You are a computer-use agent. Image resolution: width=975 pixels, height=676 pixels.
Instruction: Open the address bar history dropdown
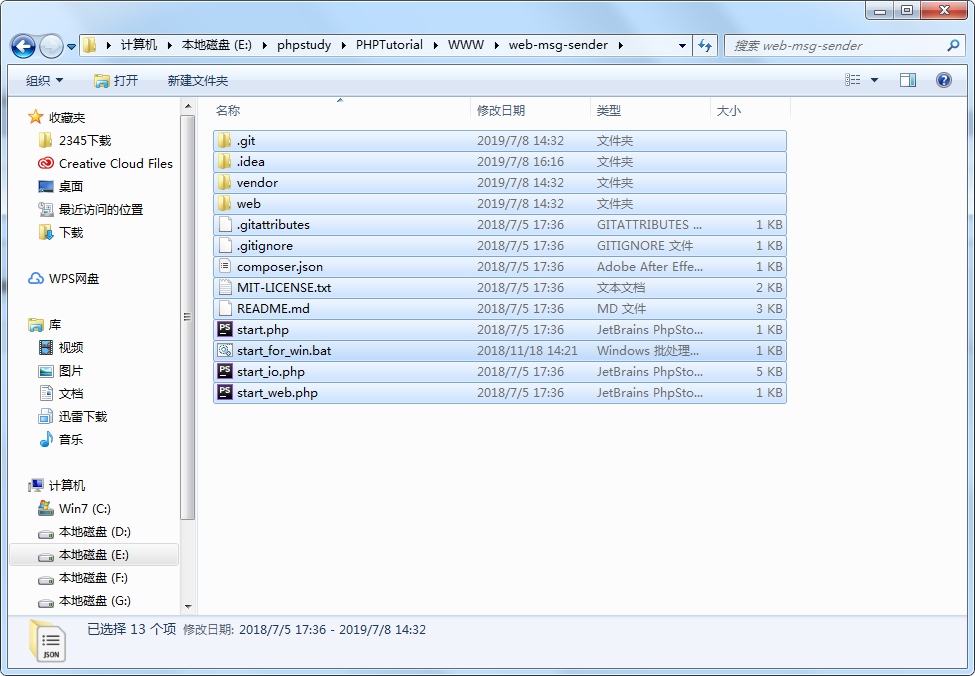point(682,45)
